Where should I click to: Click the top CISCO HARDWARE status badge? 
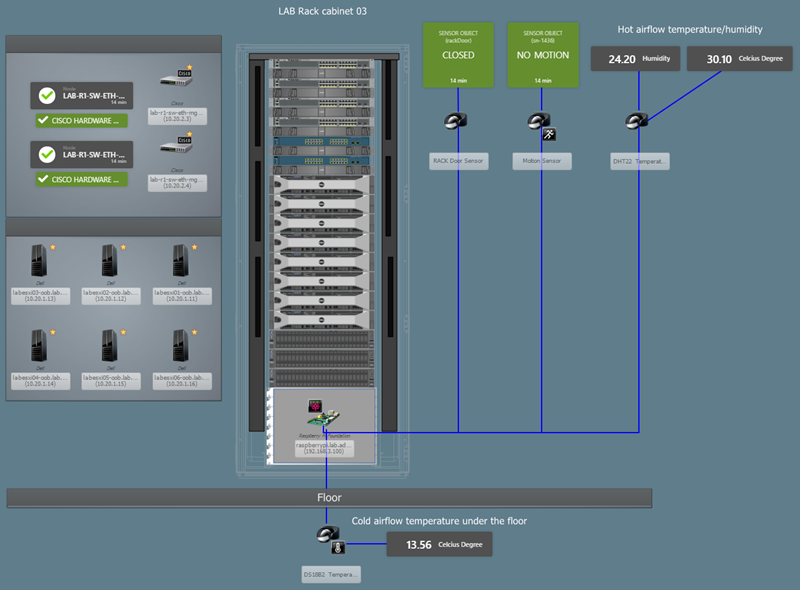pyautogui.click(x=82, y=120)
